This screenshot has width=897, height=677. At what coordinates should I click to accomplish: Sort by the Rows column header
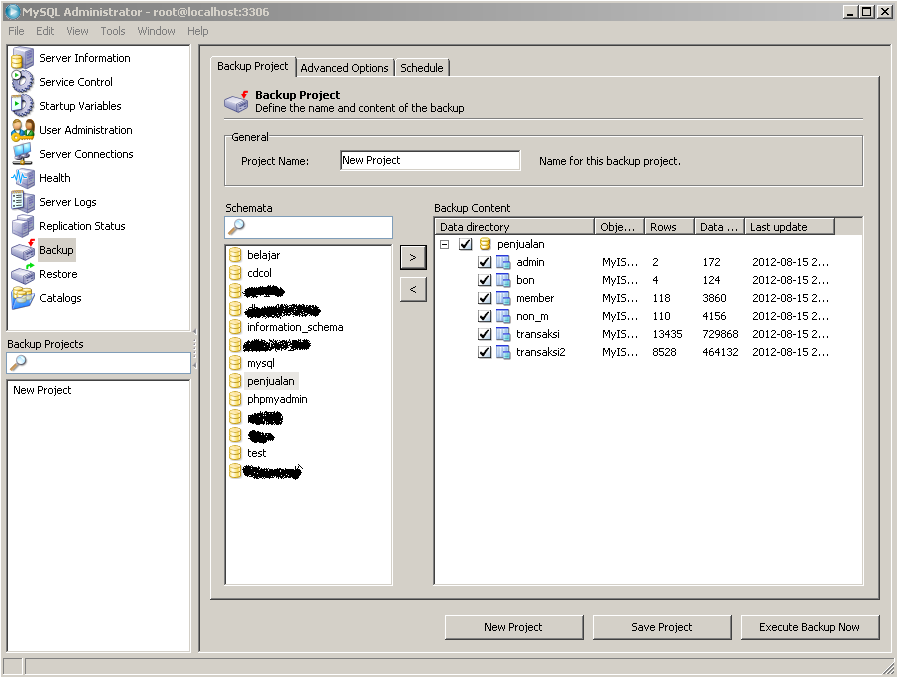coord(669,227)
